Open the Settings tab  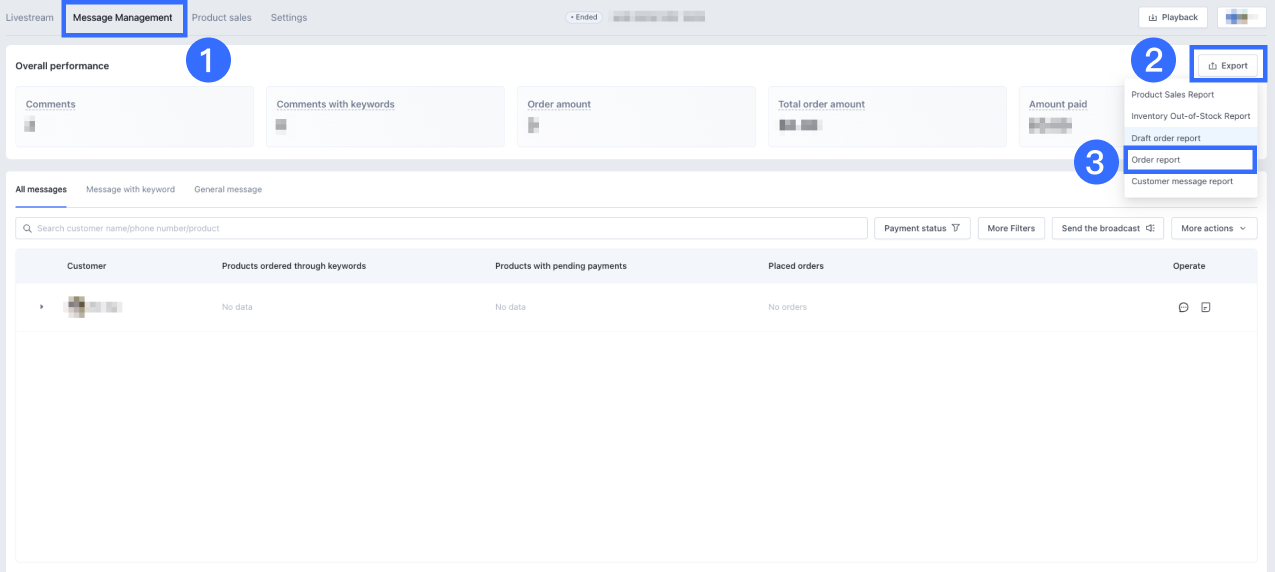coord(289,18)
